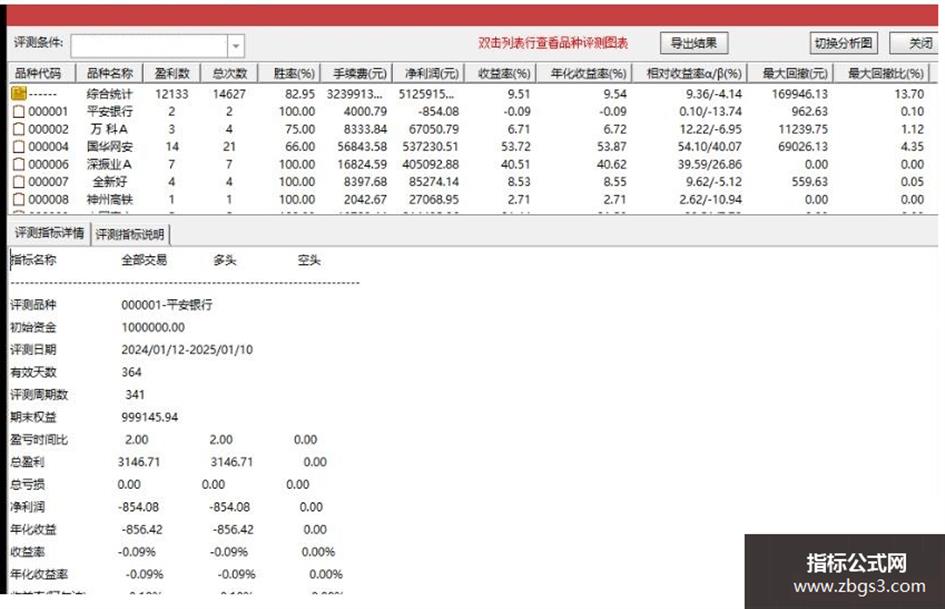Viewport: 945px width, 609px height.
Task: Click win rate value 82.95
Action: [x=300, y=94]
